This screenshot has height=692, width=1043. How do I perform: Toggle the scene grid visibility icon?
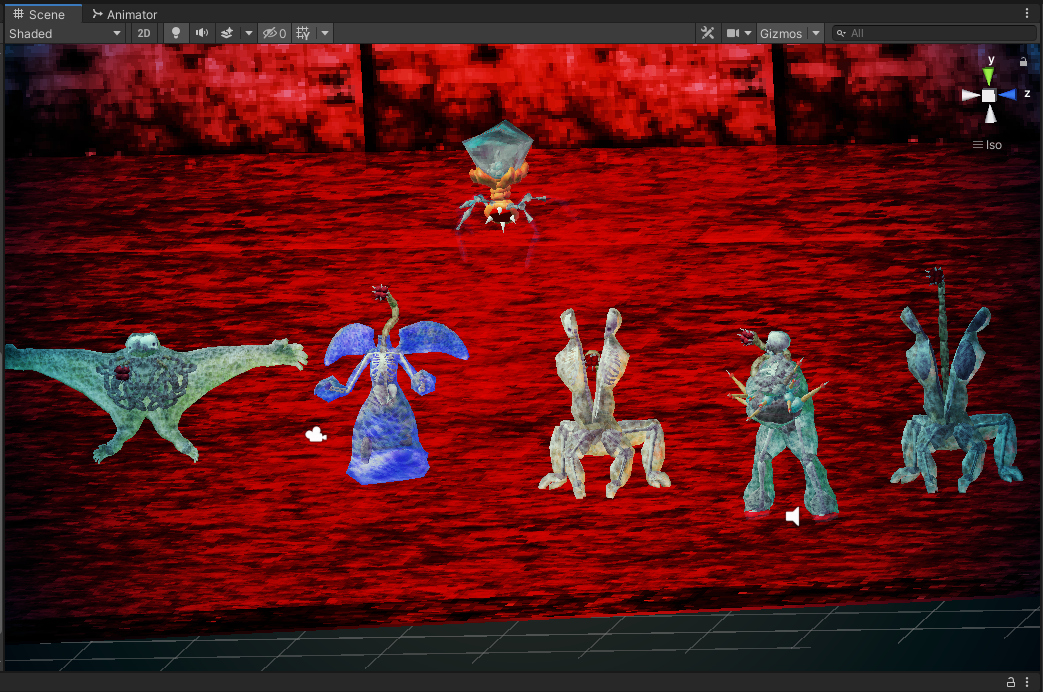[x=304, y=33]
